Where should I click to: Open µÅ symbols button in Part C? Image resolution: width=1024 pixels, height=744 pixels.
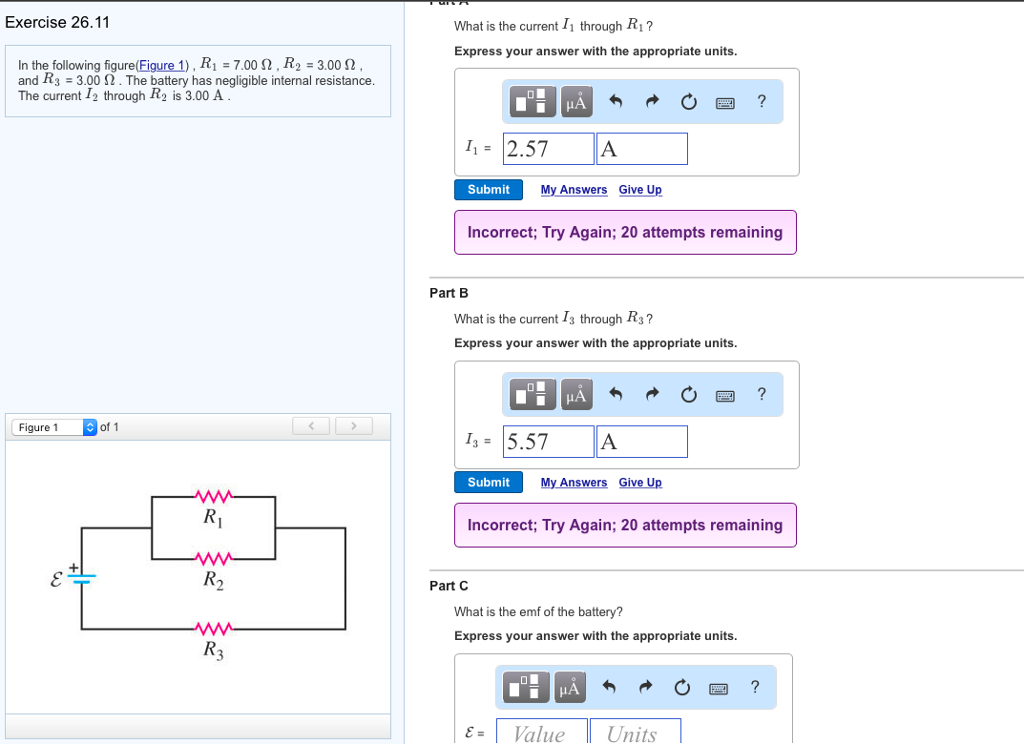(x=570, y=687)
